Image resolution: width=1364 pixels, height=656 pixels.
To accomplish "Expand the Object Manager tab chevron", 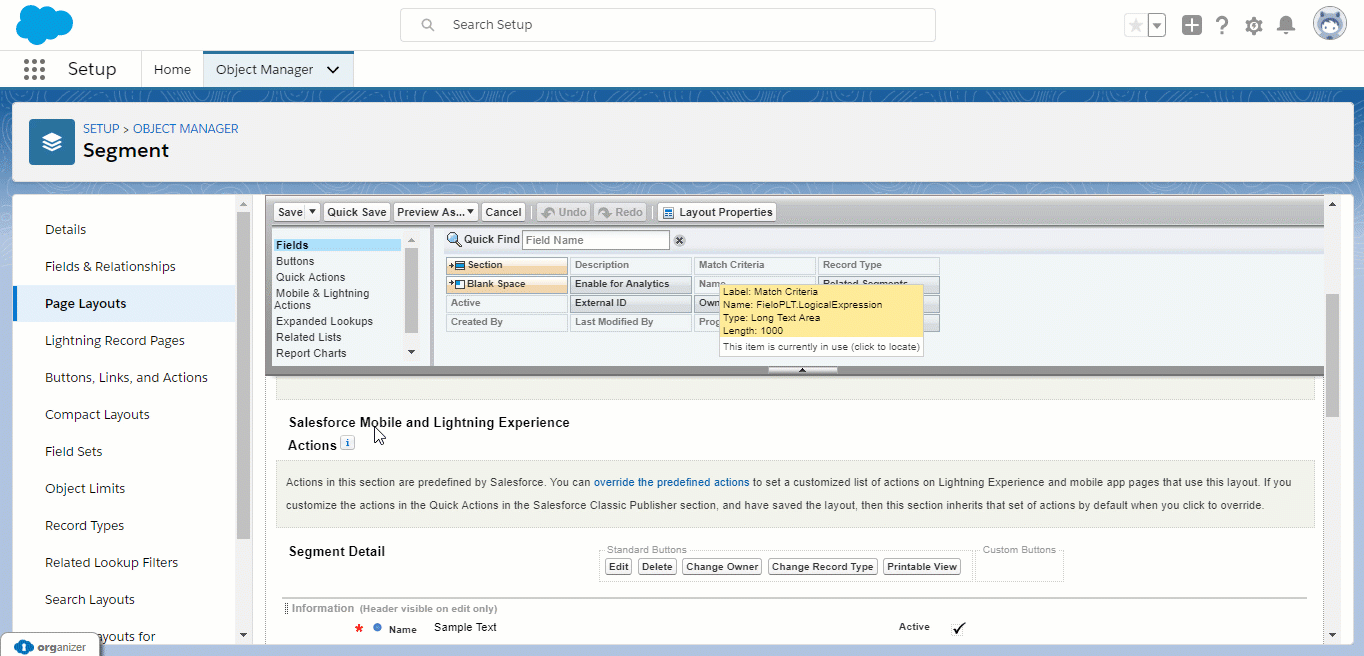I will point(333,70).
